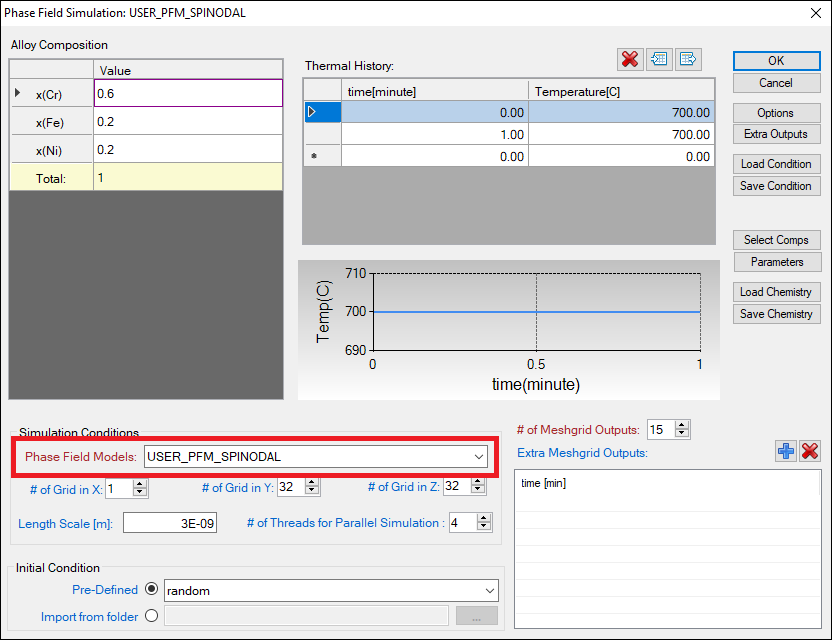Image resolution: width=832 pixels, height=640 pixels.
Task: Select the x(Ni) value cell
Action: click(188, 150)
